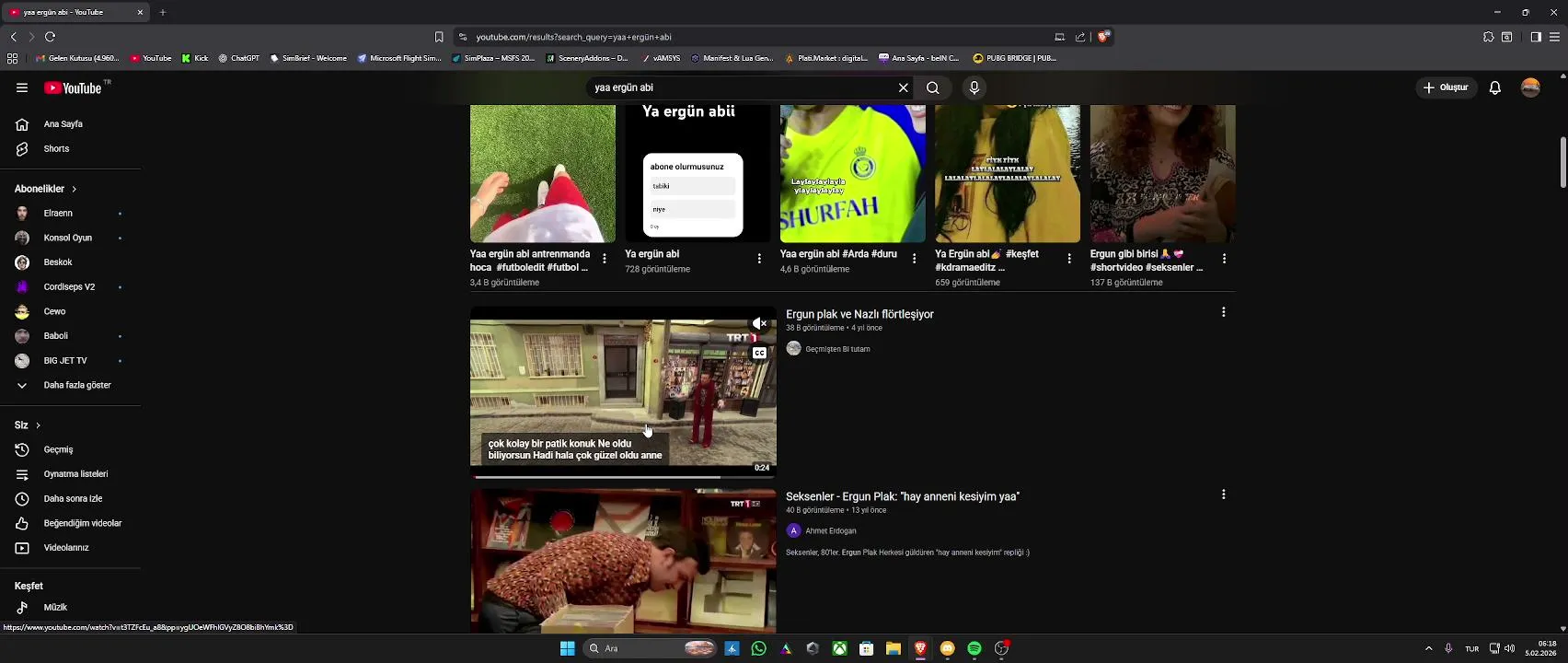Viewport: 1568px width, 663px height.
Task: Unmute the Ergun plak preview video
Action: point(759,324)
